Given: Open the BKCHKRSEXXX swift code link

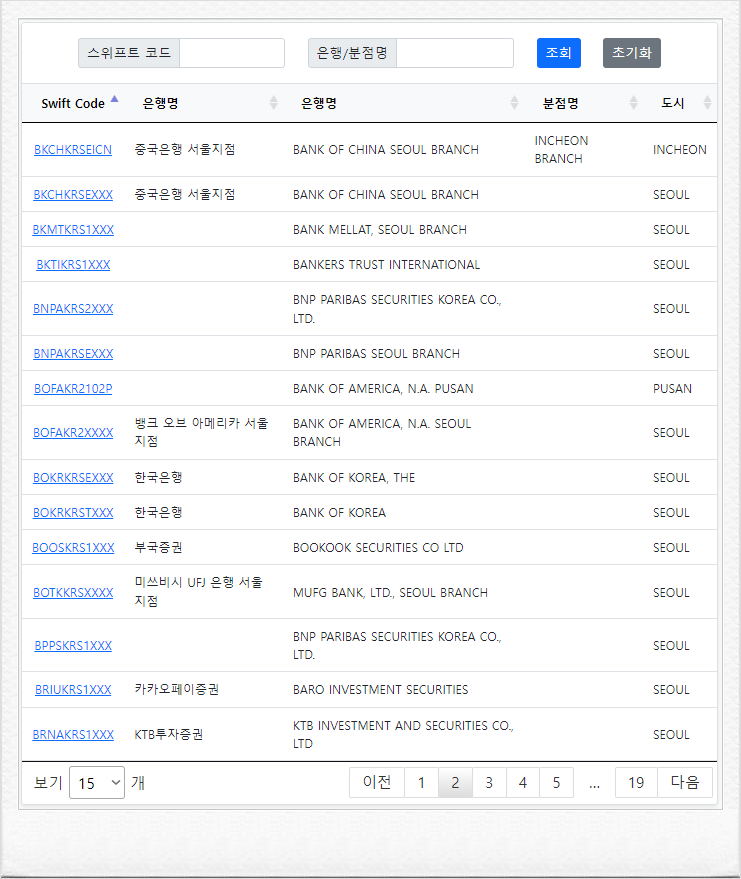Looking at the screenshot, I should [73, 195].
